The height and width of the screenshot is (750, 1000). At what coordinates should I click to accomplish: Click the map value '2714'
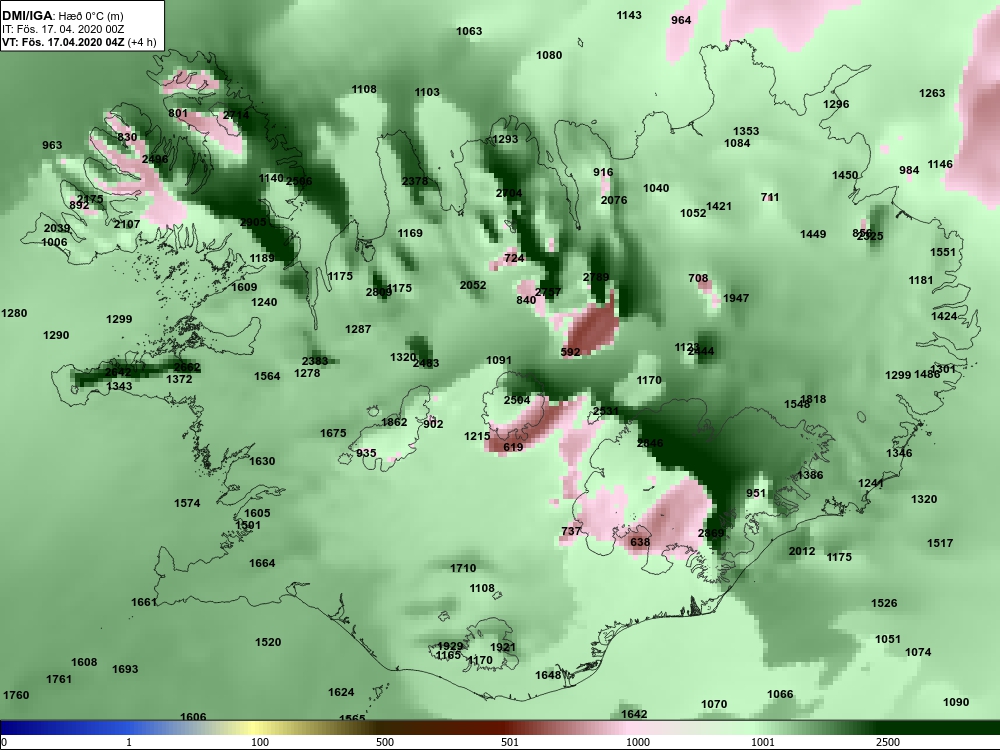click(x=236, y=115)
